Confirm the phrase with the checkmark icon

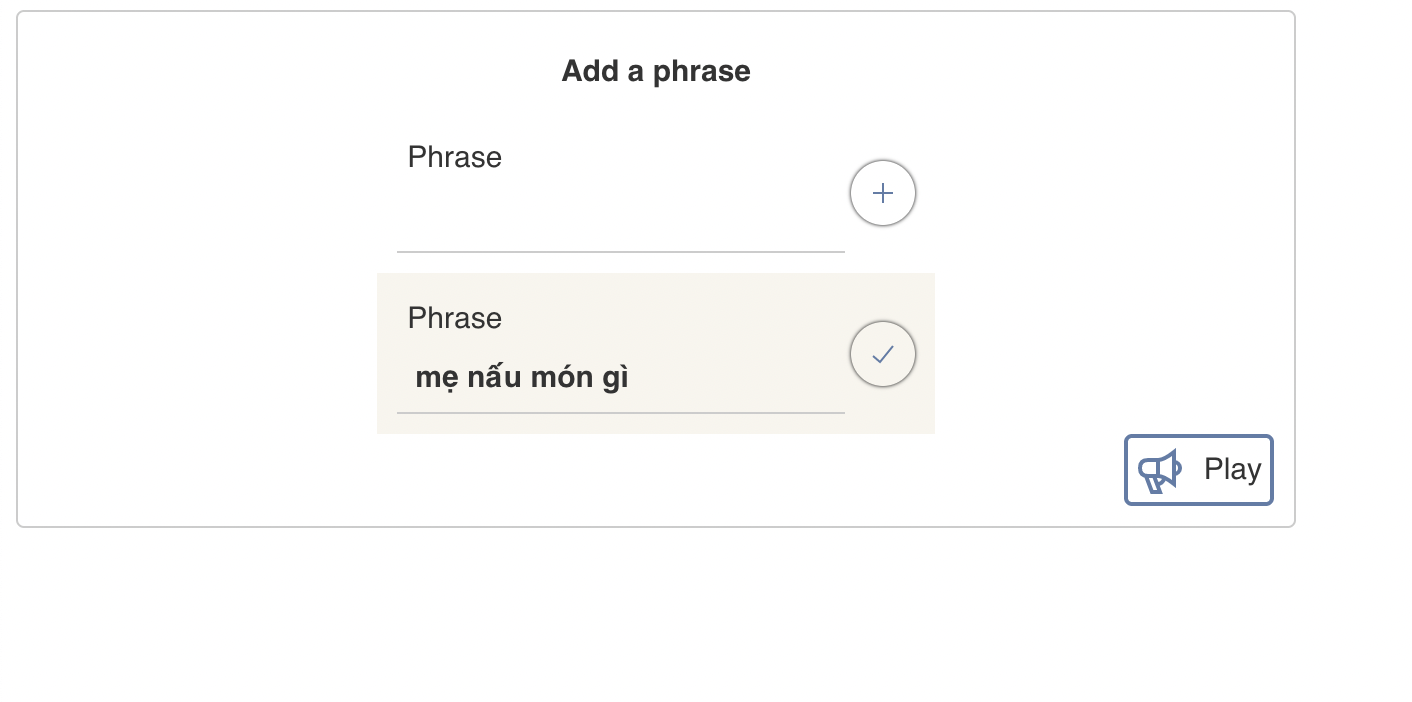pos(883,354)
